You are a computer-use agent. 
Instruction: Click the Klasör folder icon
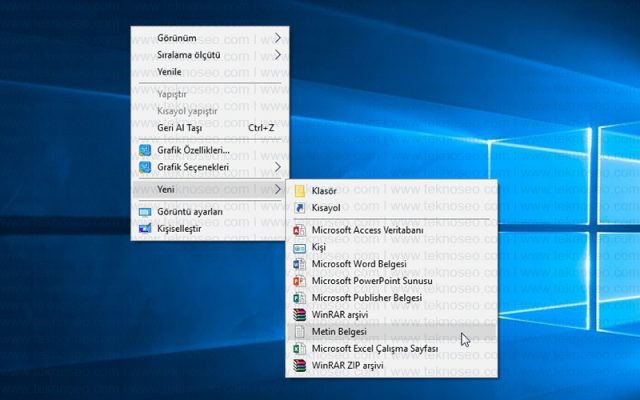[300, 191]
